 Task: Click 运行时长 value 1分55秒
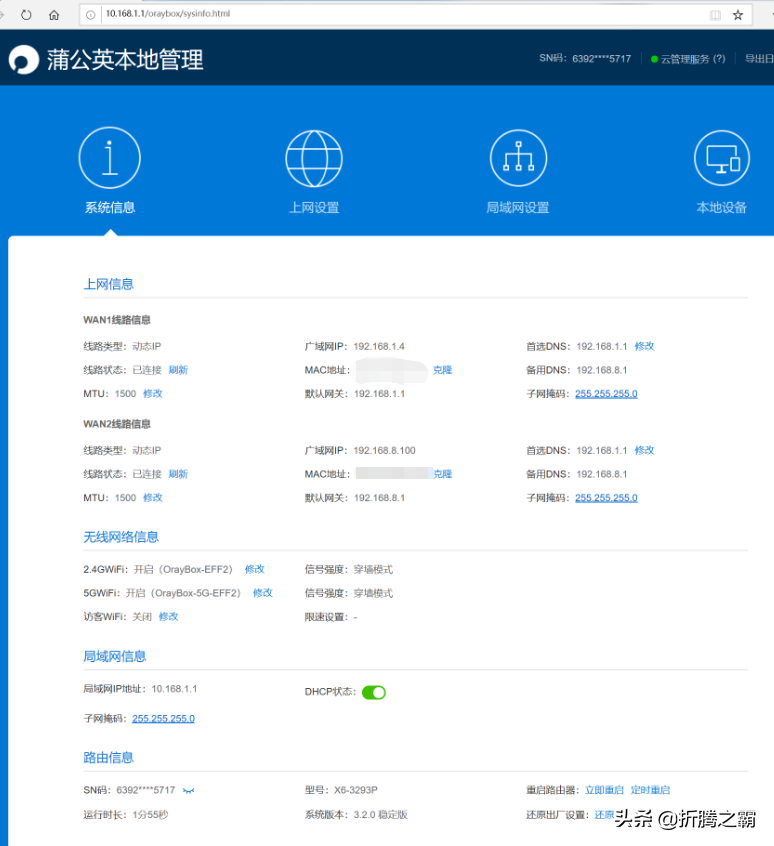click(x=150, y=815)
